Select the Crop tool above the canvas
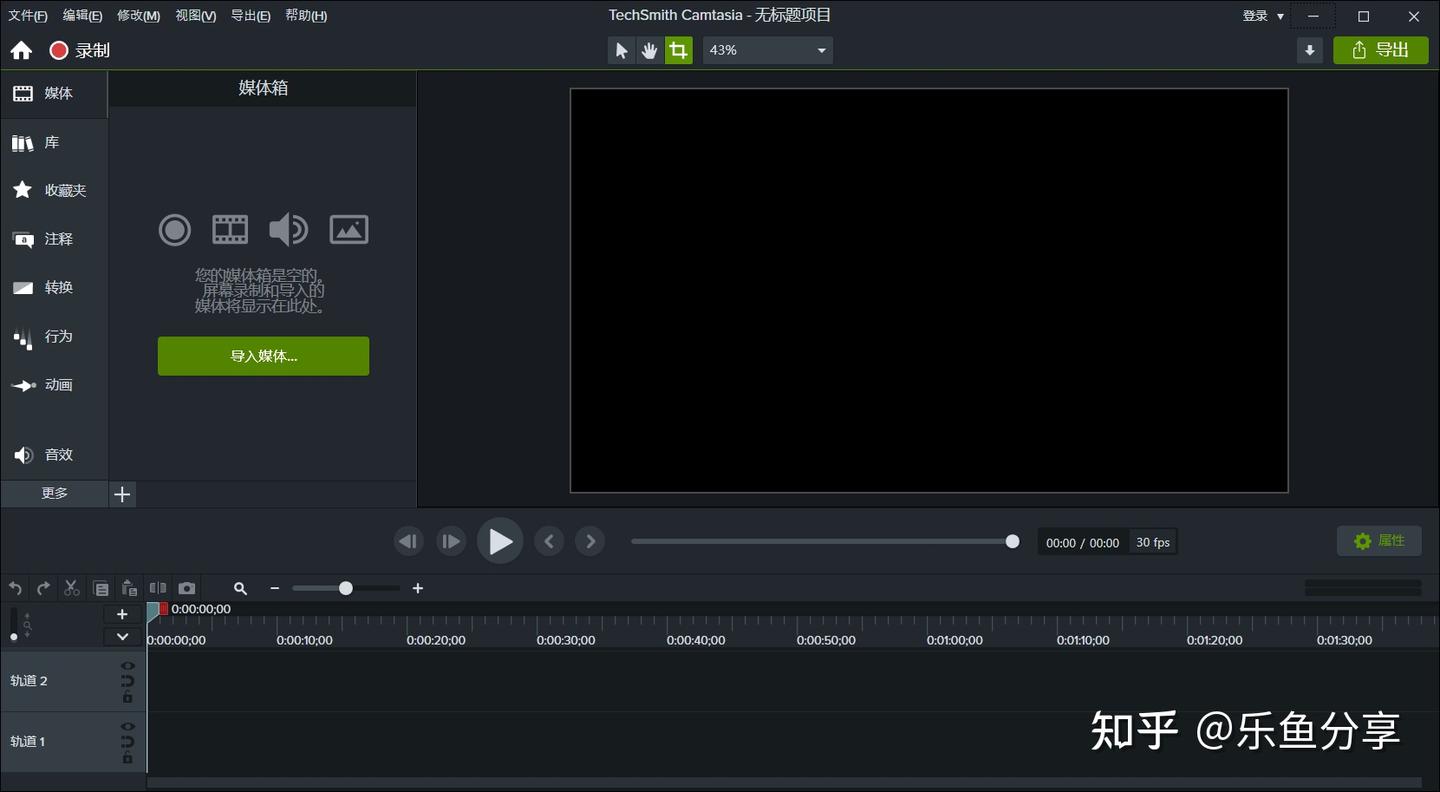The image size is (1440, 792). [x=678, y=49]
